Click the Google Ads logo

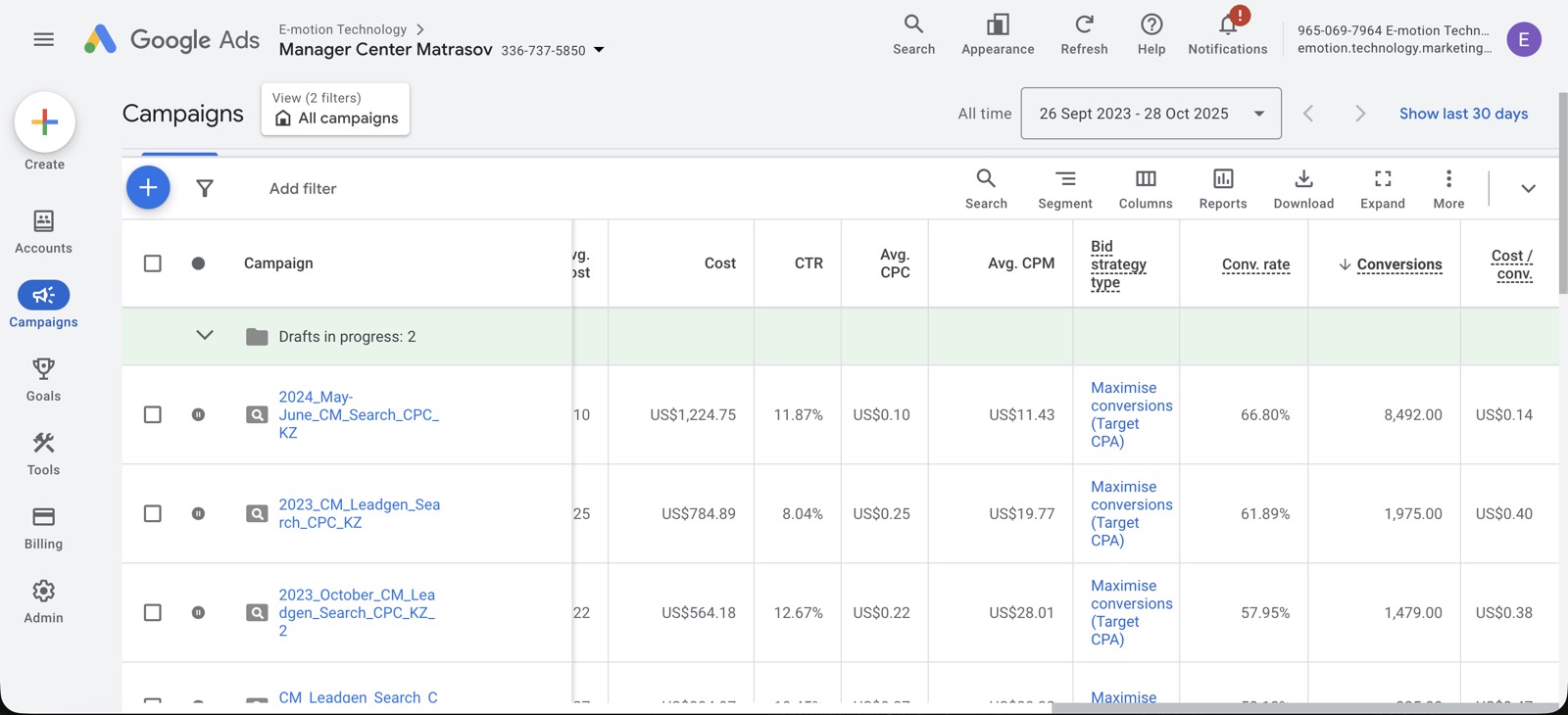(x=172, y=39)
